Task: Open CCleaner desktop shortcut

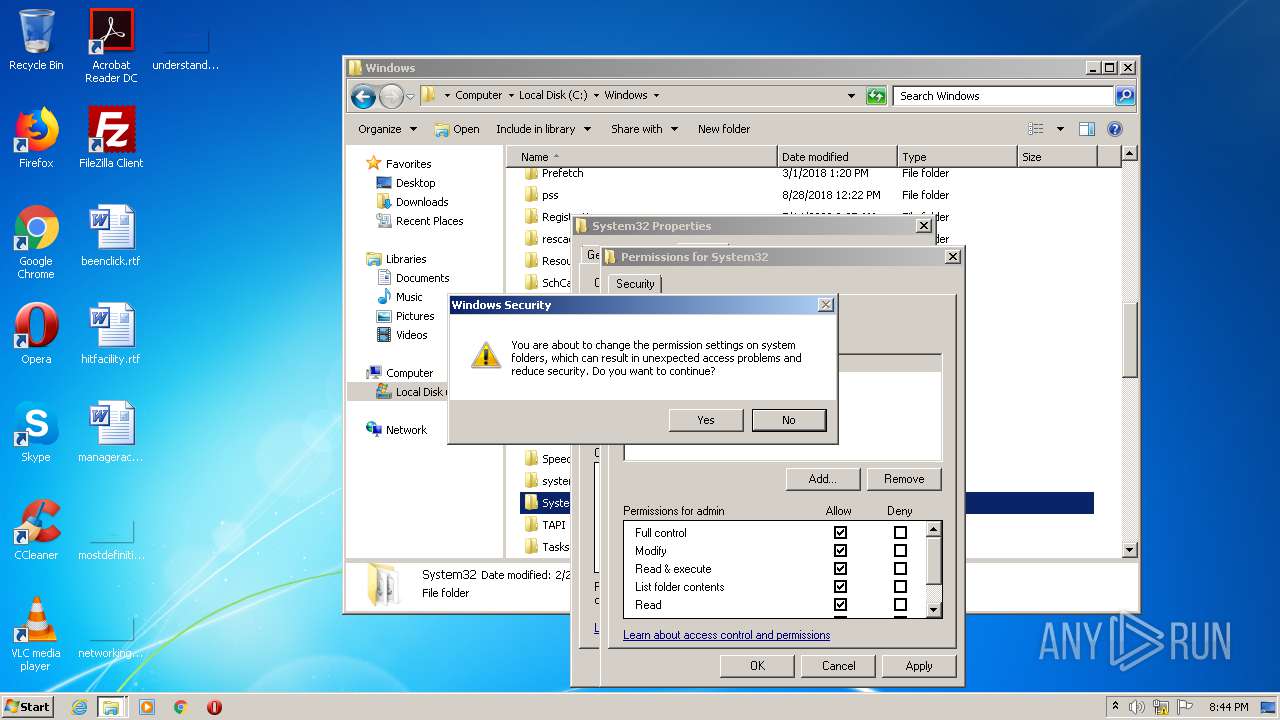Action: pos(36,530)
